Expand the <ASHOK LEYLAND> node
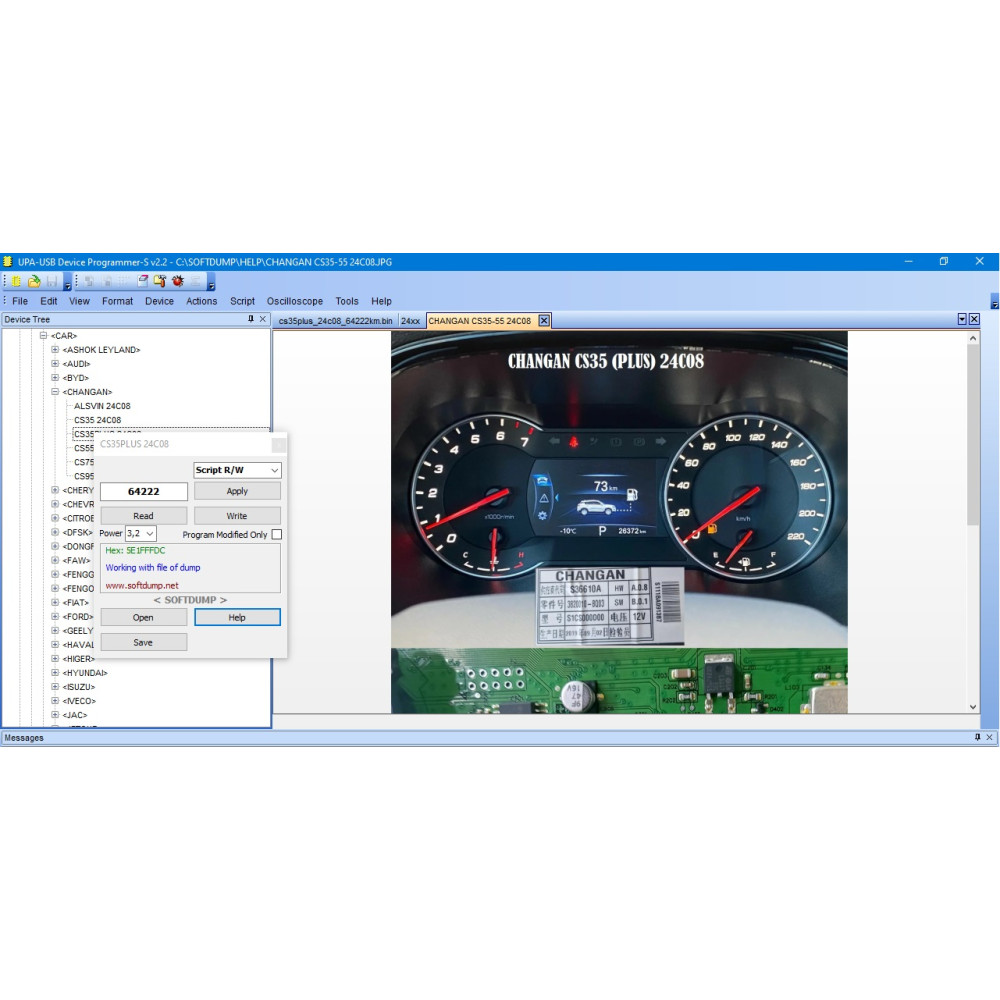 click(55, 349)
